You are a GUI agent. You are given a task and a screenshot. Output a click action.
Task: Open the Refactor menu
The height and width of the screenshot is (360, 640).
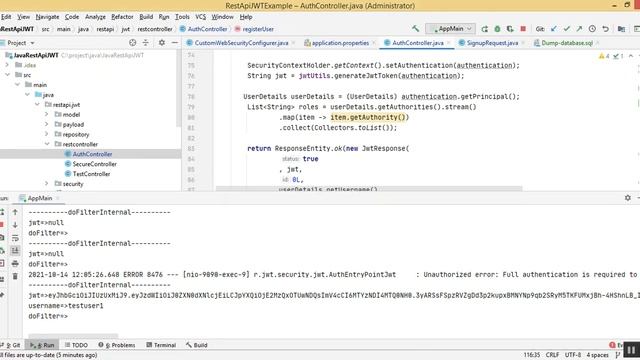(122, 17)
